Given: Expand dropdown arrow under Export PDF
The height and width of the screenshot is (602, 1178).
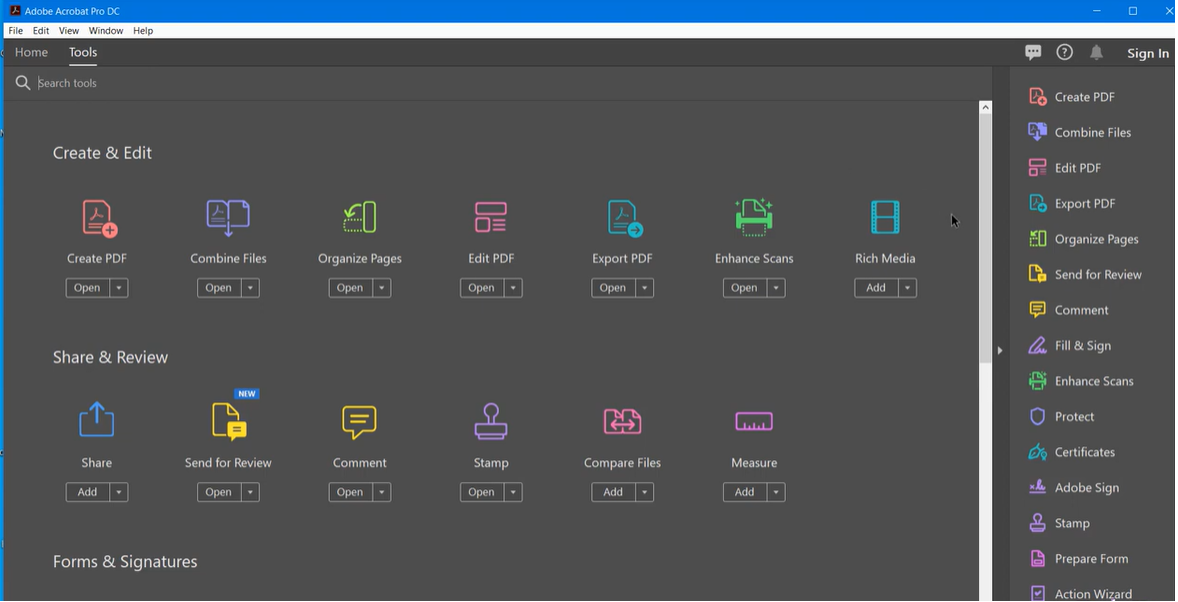Looking at the screenshot, I should [645, 288].
